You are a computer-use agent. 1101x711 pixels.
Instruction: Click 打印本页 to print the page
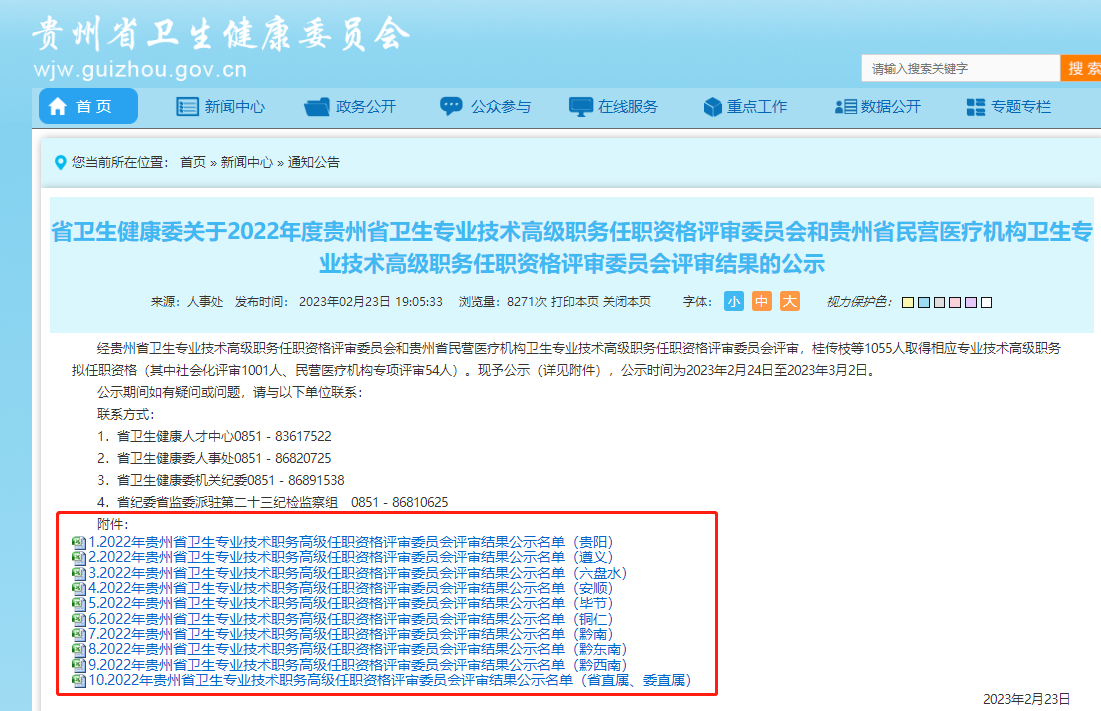coord(574,301)
